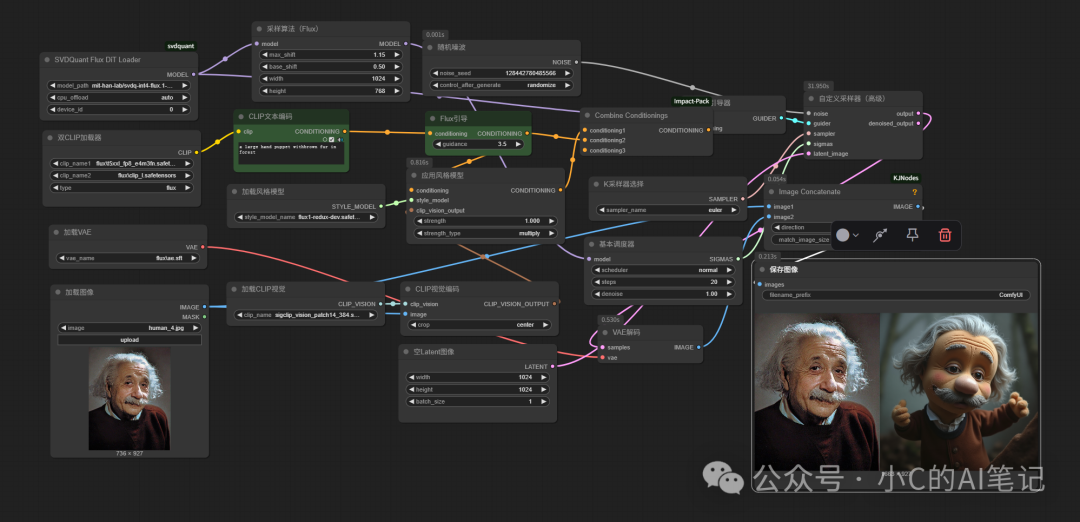1080x522 pixels.
Task: Open the orange help question mark on Image Concatenate
Action: [914, 192]
